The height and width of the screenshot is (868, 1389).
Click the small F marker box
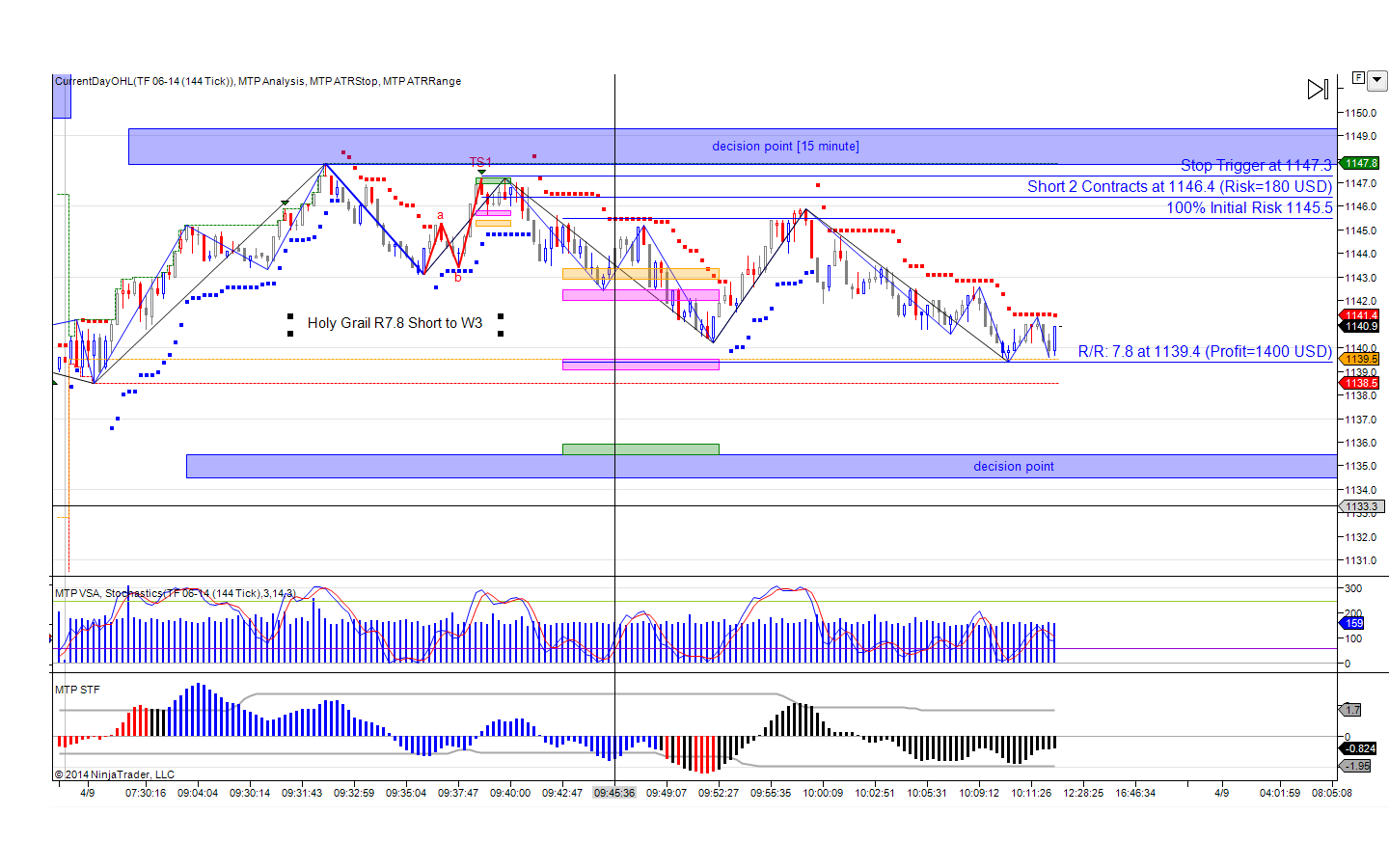click(1358, 77)
